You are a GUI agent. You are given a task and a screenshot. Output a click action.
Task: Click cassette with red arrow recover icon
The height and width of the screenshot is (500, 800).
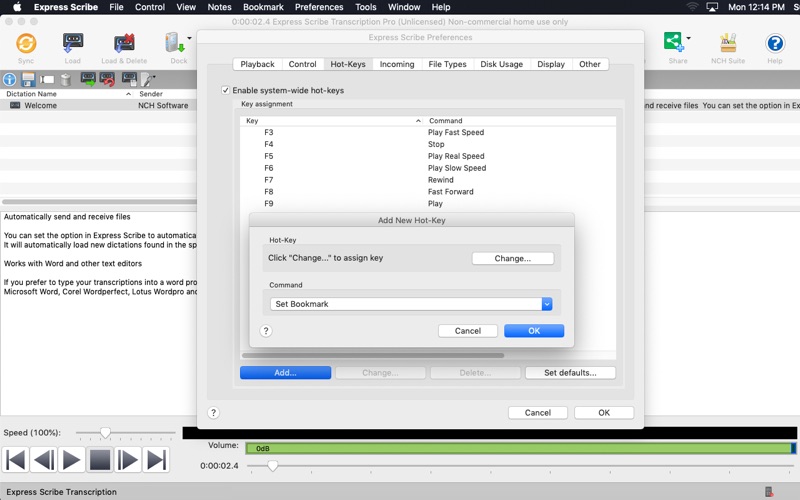click(107, 79)
